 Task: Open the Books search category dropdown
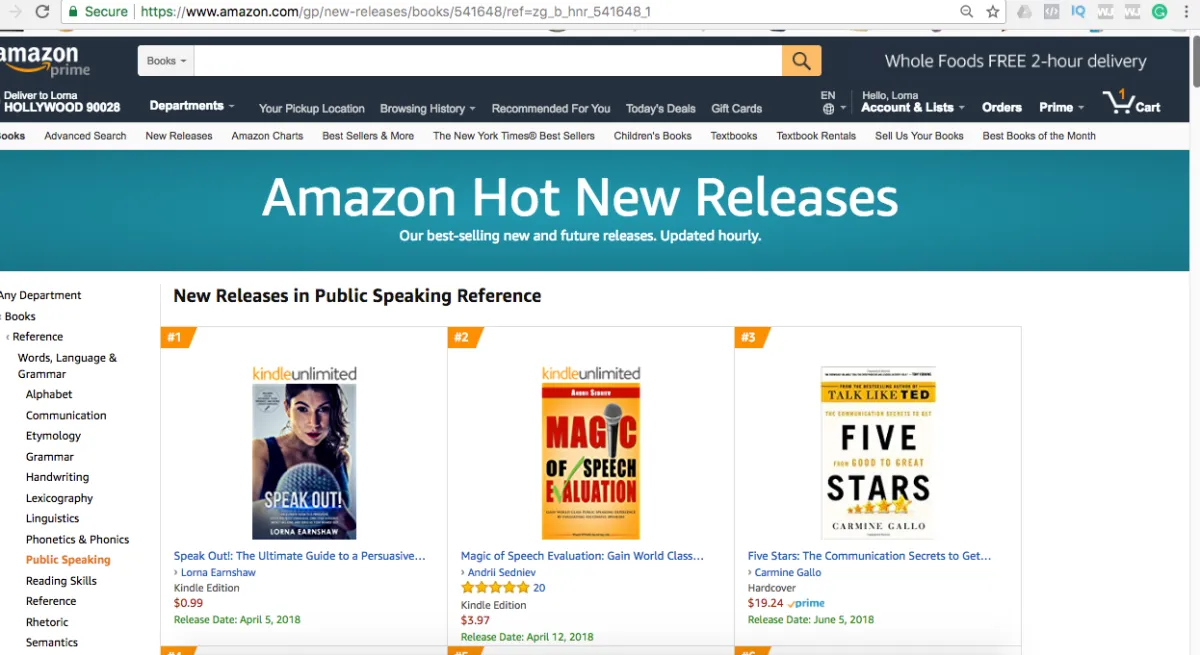tap(166, 61)
